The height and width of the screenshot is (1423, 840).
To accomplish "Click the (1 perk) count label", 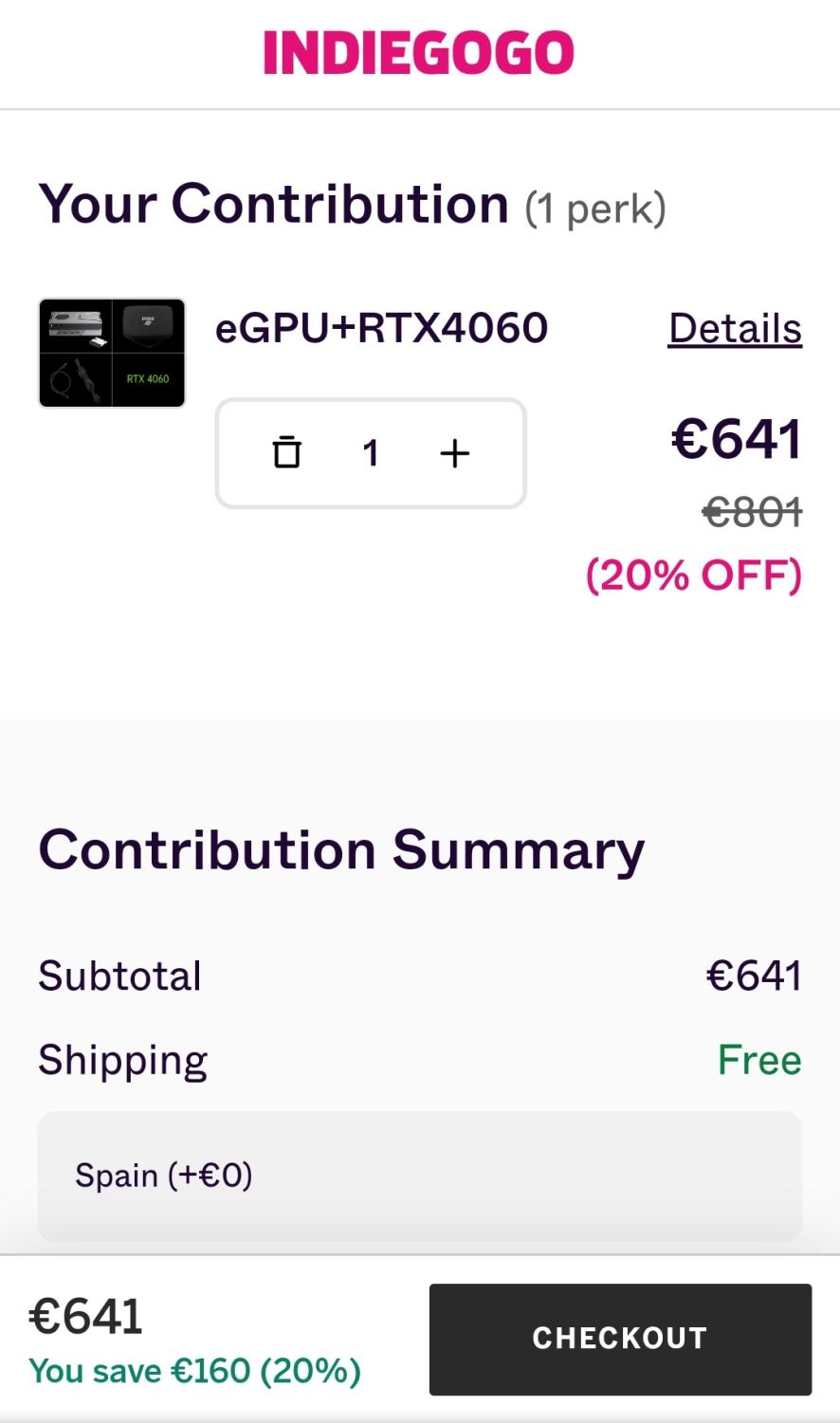I will (595, 209).
